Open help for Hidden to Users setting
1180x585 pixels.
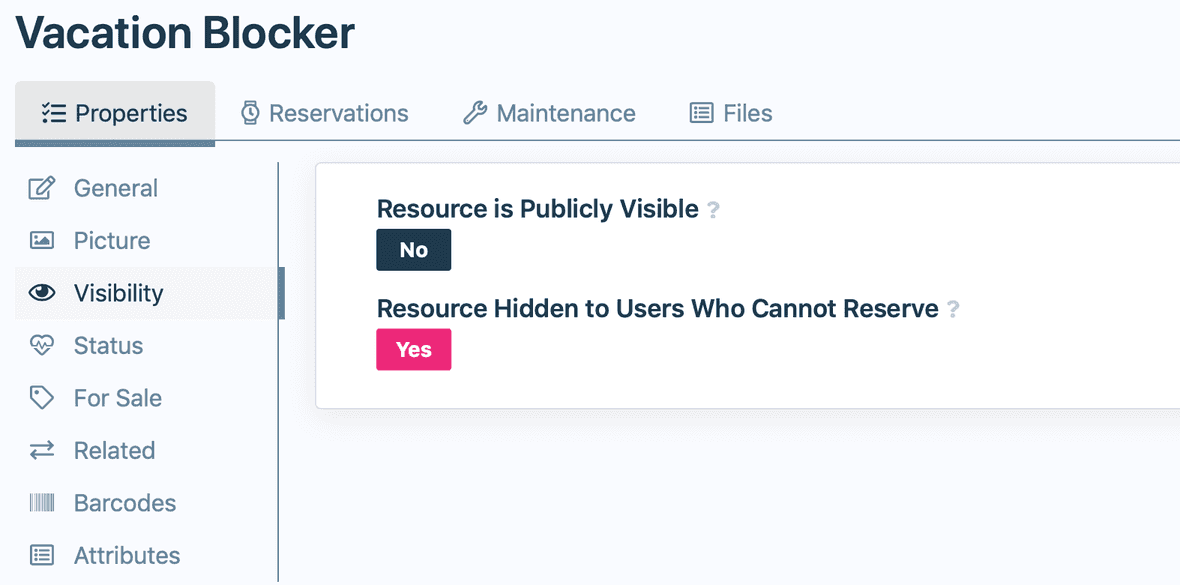(952, 308)
